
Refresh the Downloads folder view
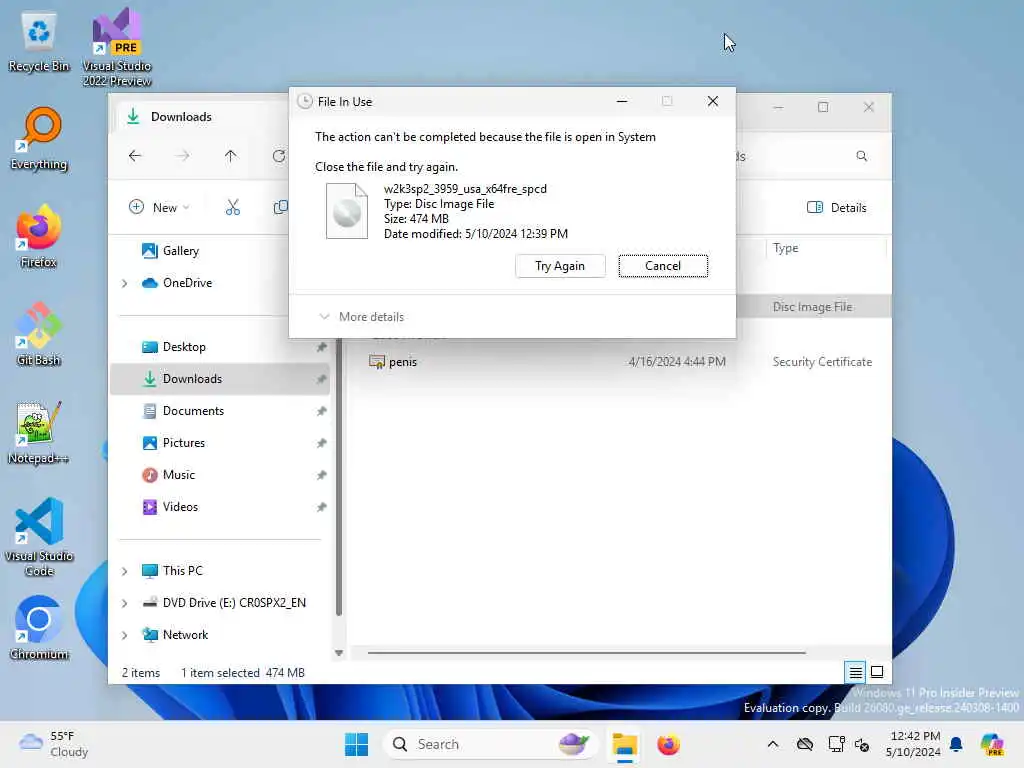tap(279, 156)
